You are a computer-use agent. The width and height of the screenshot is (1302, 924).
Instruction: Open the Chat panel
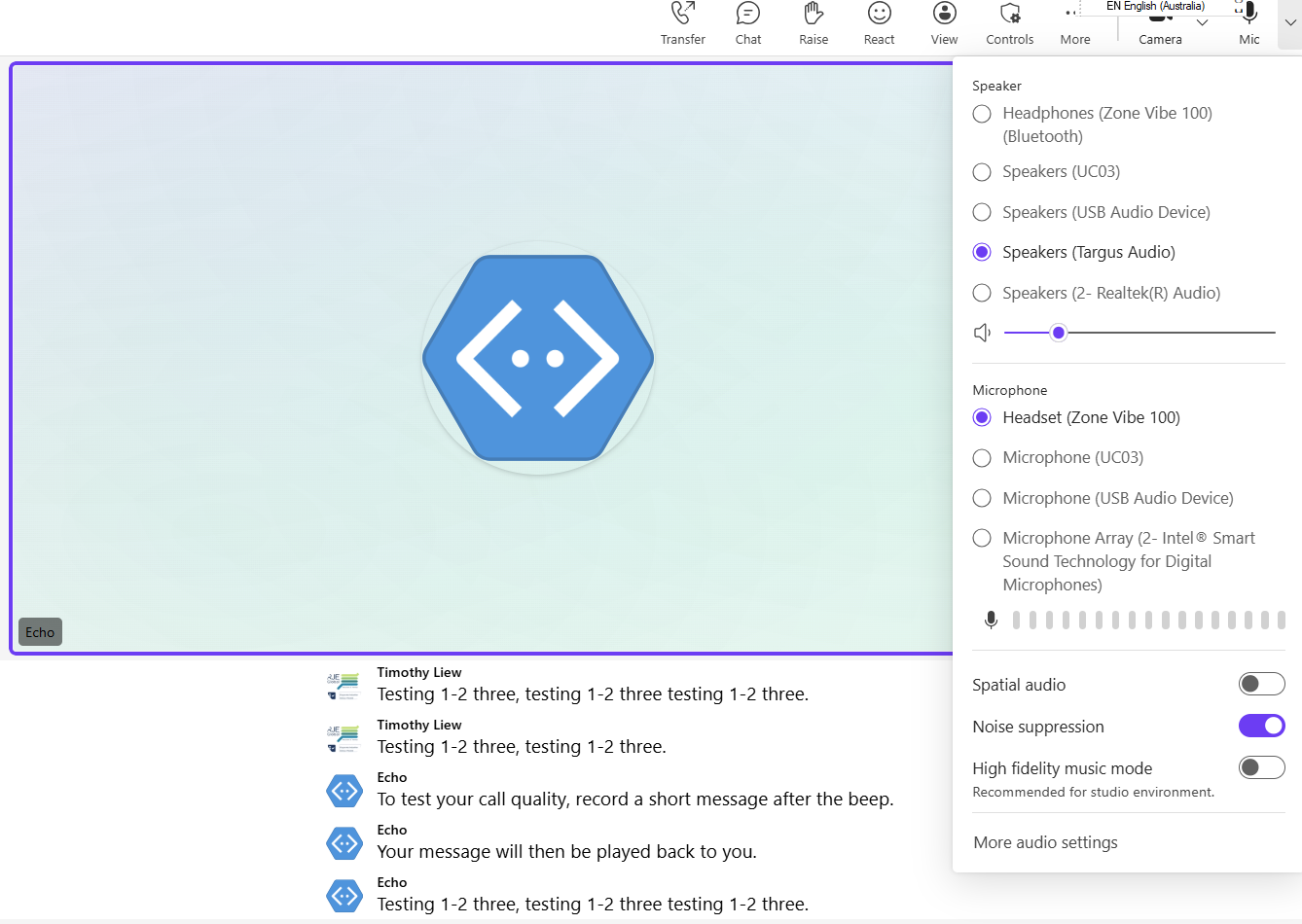coord(748,23)
